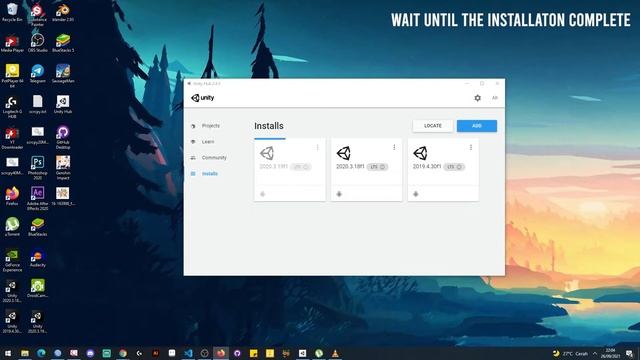640x360 pixels.
Task: Click the Unity cube icon on 2019.4.30f1 card
Action: click(420, 153)
